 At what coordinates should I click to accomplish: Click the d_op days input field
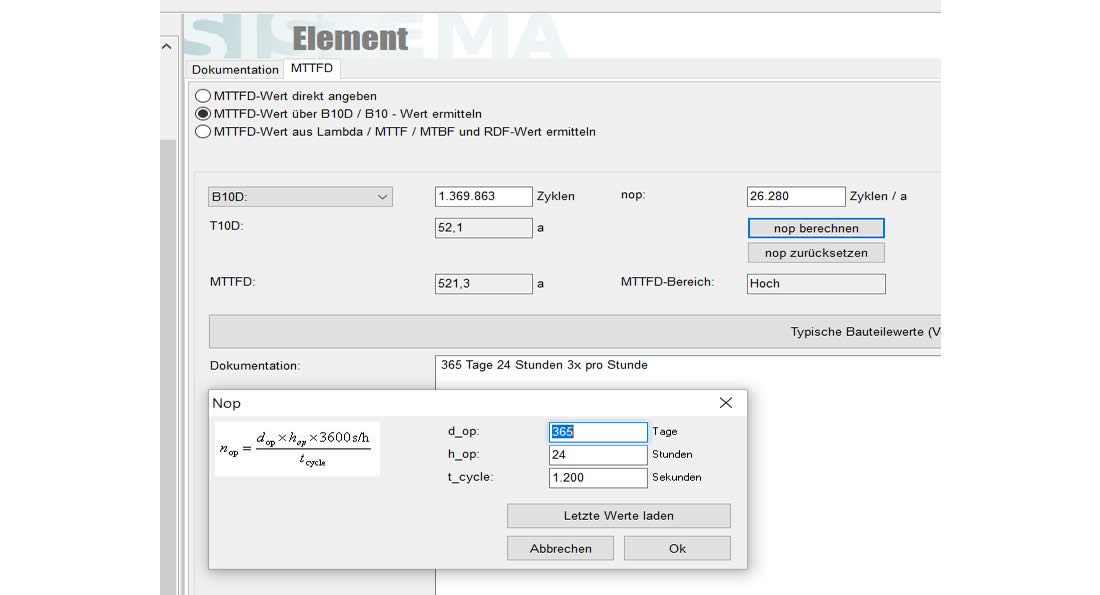click(598, 432)
